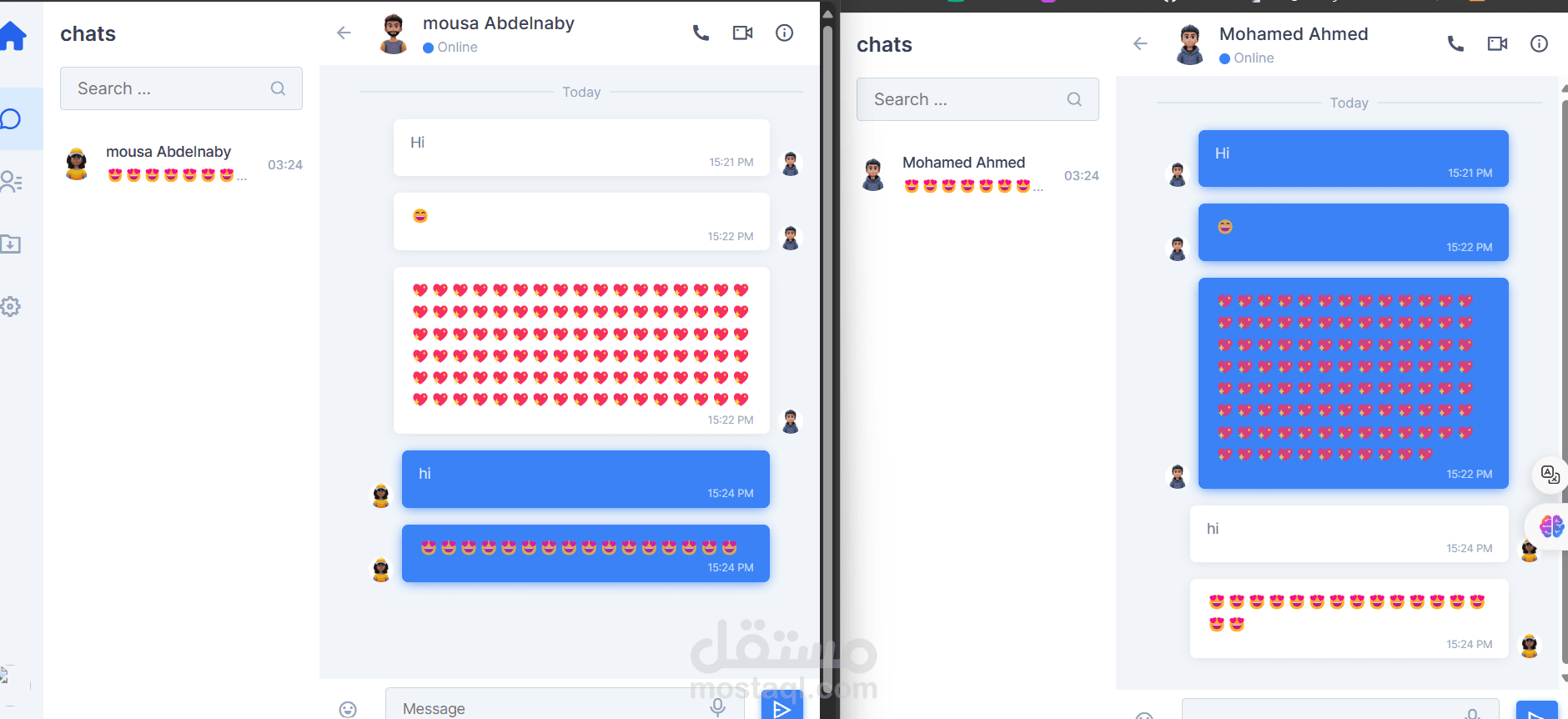Screen dimensions: 1568x719
Task: Go back from mousa Abdelnaby conversation
Action: point(344,33)
